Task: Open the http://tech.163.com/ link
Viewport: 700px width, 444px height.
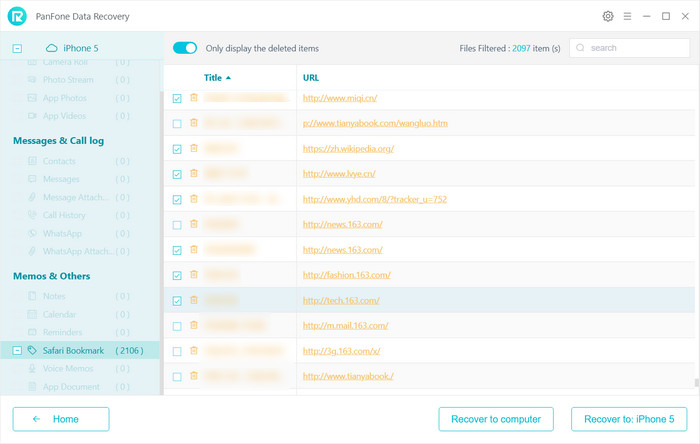Action: click(x=341, y=300)
